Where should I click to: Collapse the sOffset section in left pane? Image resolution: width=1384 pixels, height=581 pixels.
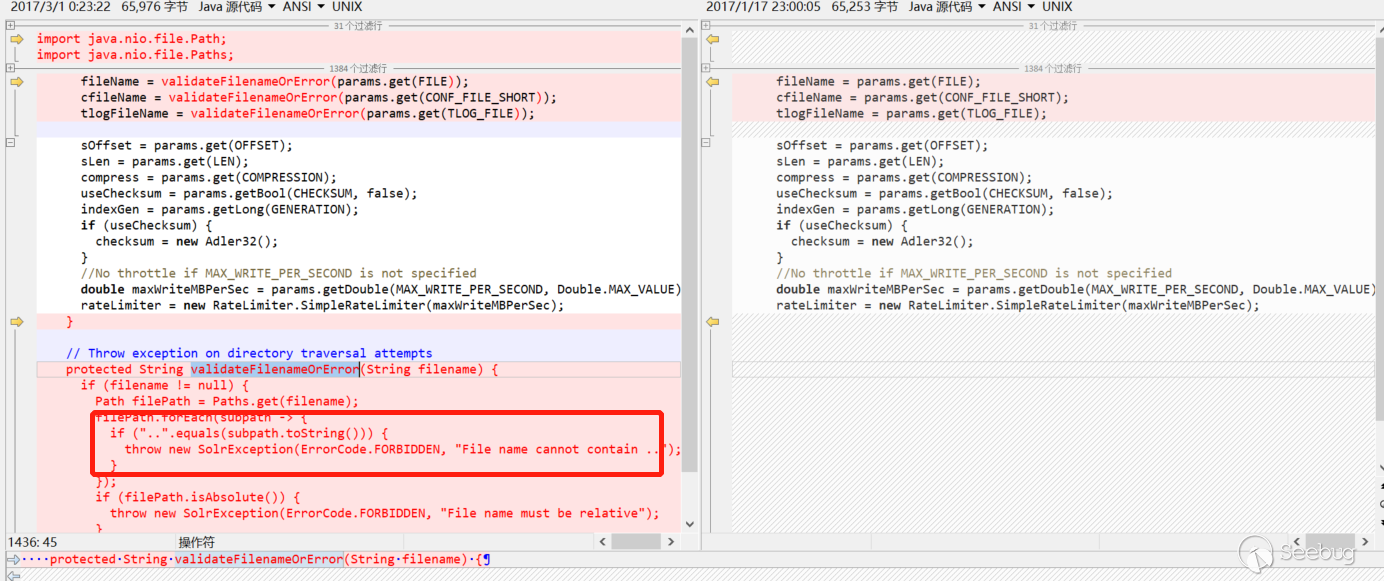(10, 143)
